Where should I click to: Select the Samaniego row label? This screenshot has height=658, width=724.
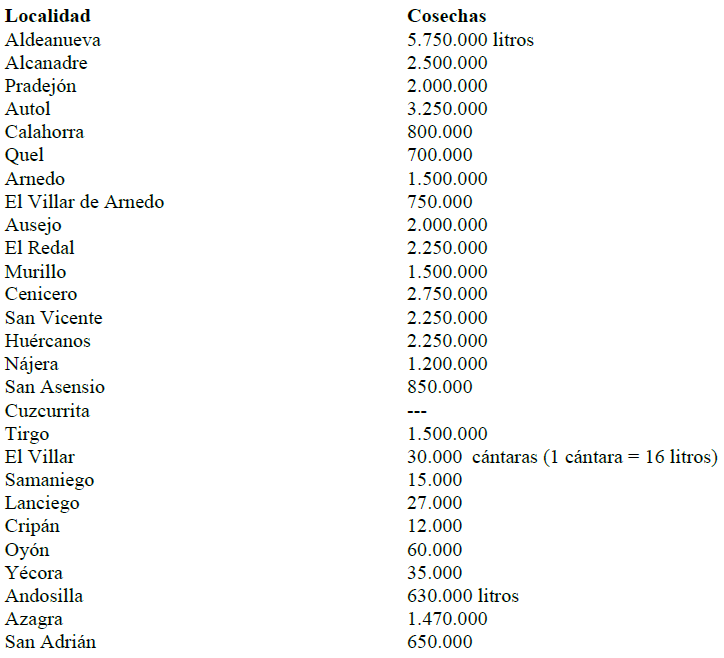46,480
